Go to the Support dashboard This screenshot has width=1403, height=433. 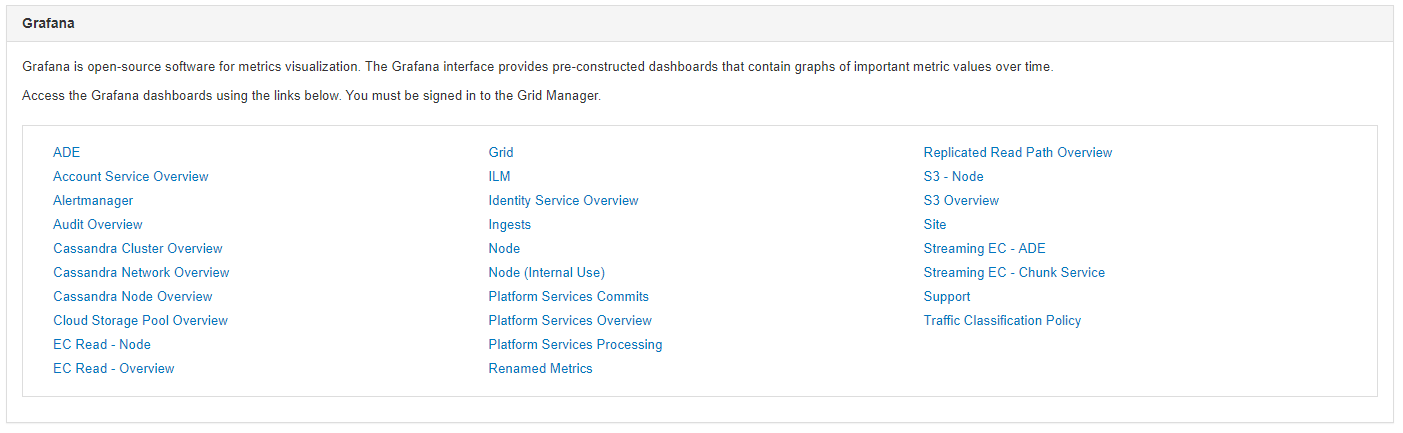[x=946, y=297]
